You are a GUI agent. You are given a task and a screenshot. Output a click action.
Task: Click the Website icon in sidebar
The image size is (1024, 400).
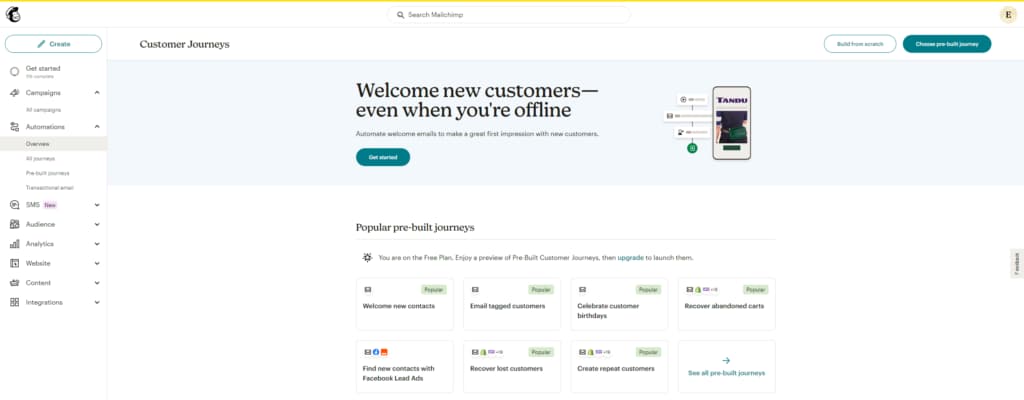point(14,263)
